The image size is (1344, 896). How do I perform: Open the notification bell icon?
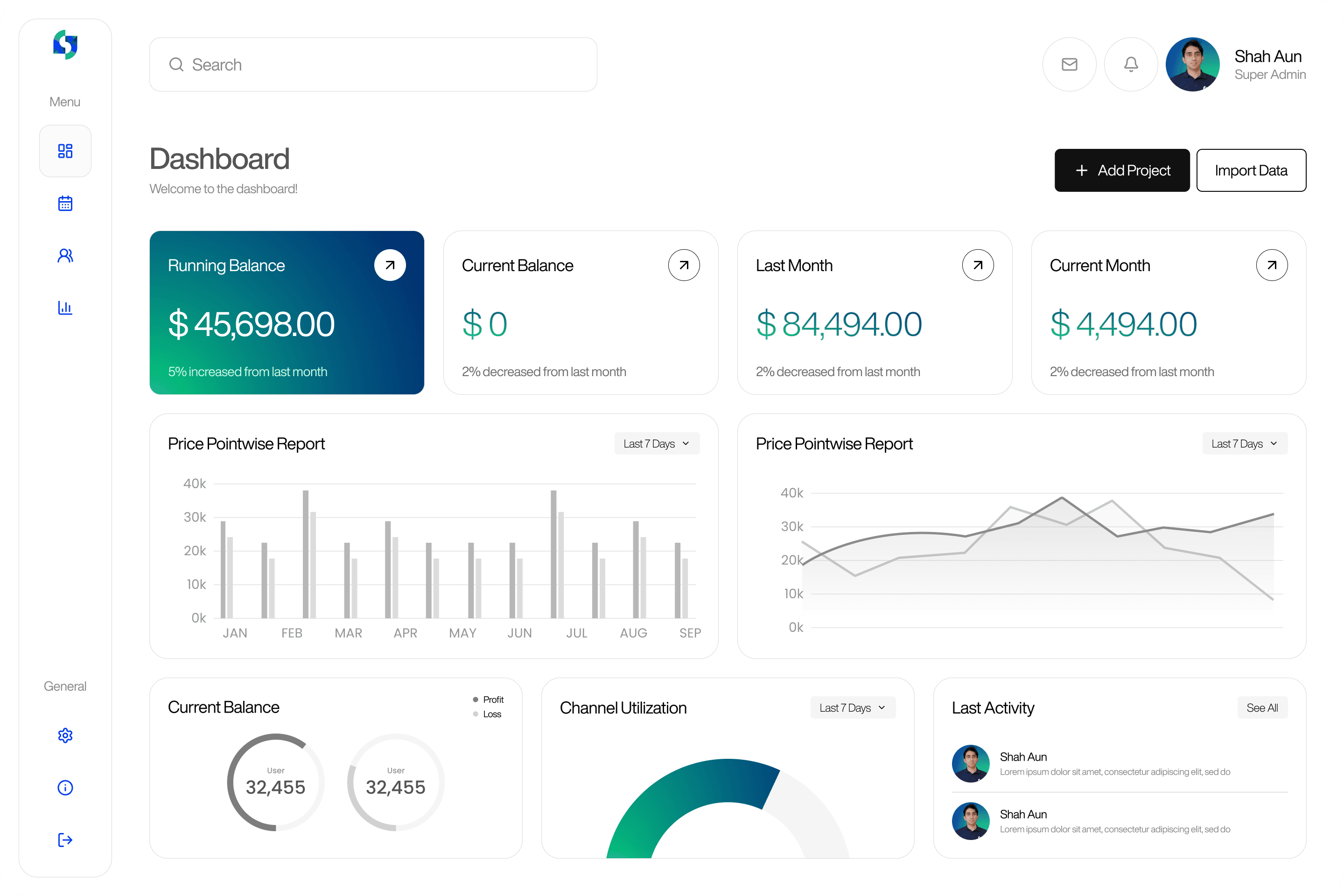pos(1131,64)
